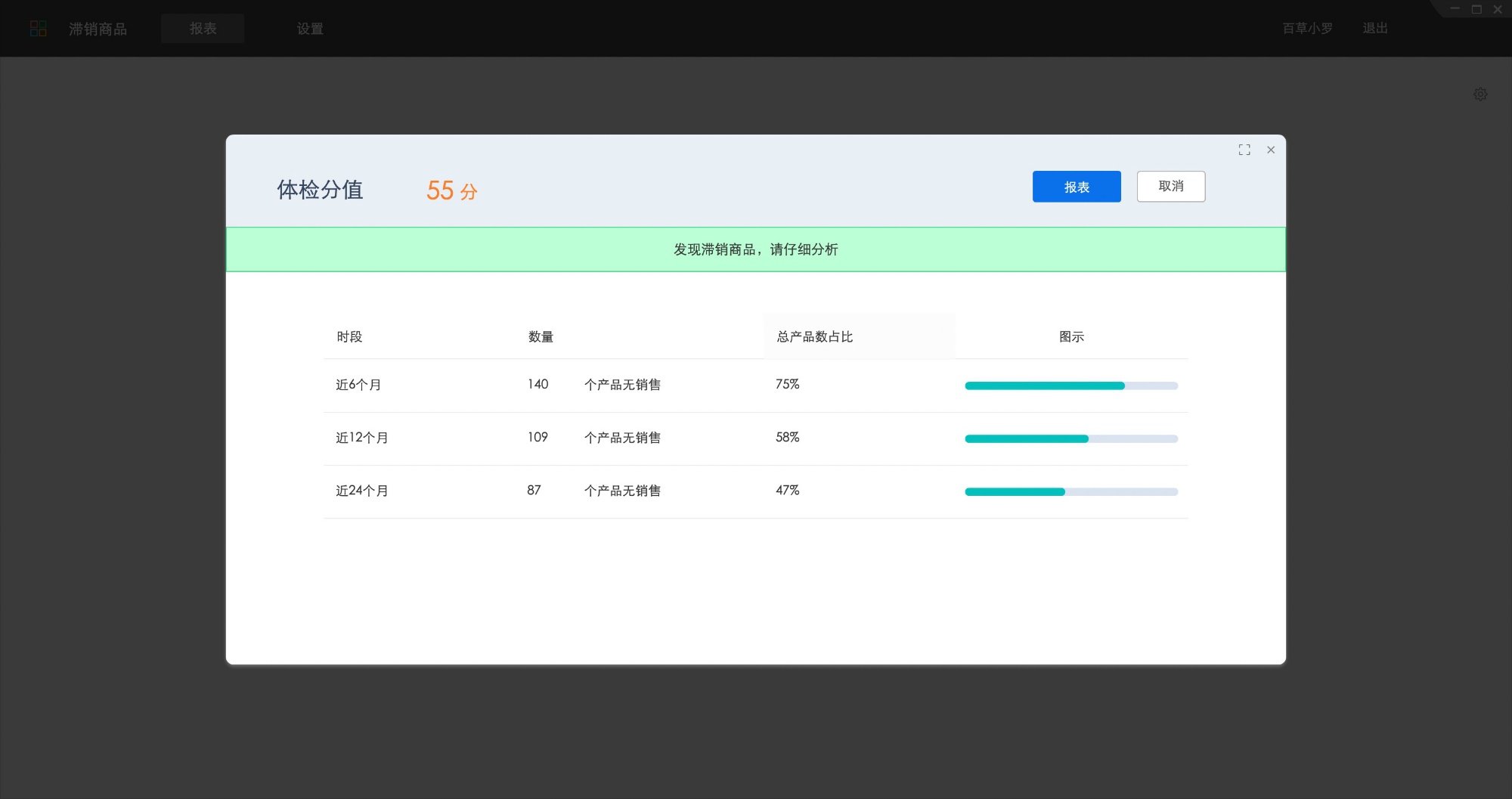
Task: Maximize the application window
Action: [x=1476, y=9]
